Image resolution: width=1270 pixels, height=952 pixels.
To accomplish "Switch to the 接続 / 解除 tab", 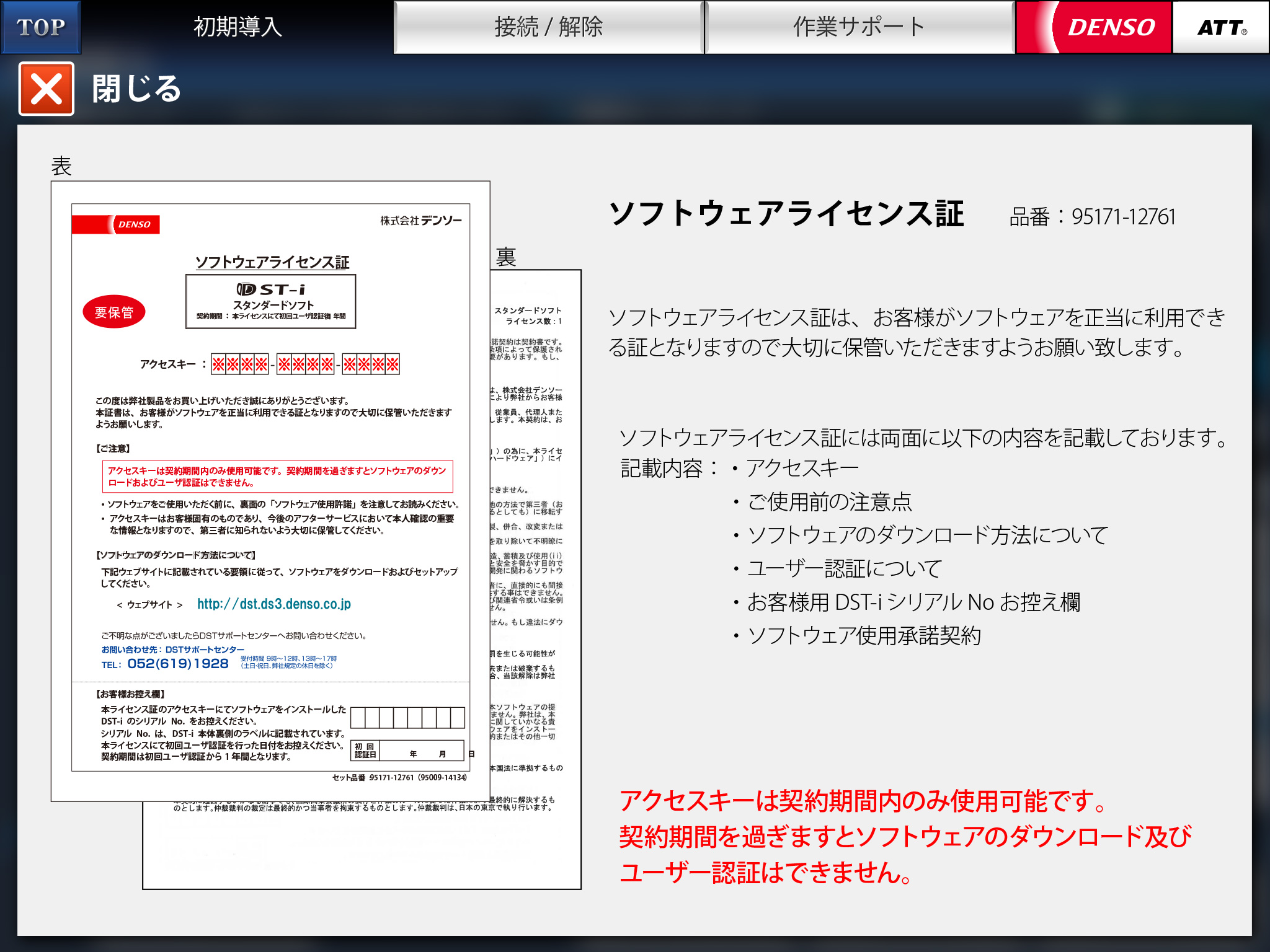I will coord(548,27).
